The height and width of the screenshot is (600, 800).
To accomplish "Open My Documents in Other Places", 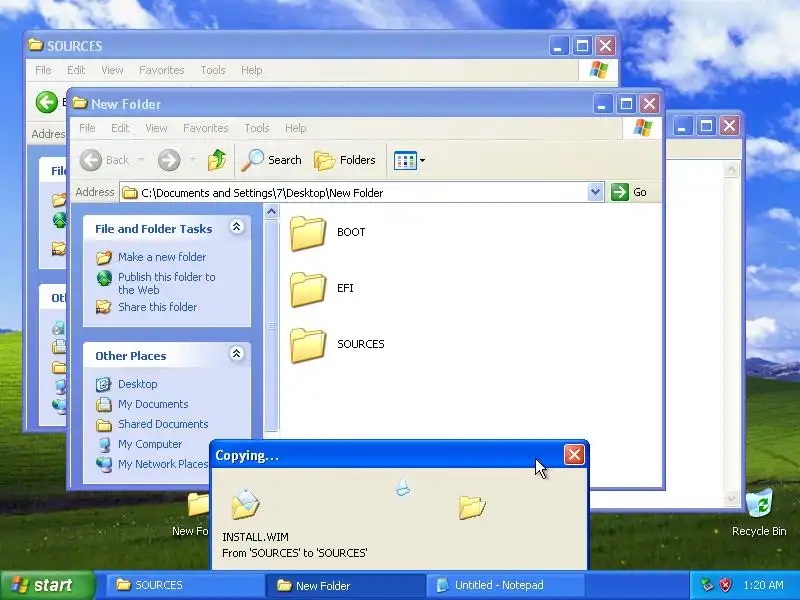I will coord(153,404).
